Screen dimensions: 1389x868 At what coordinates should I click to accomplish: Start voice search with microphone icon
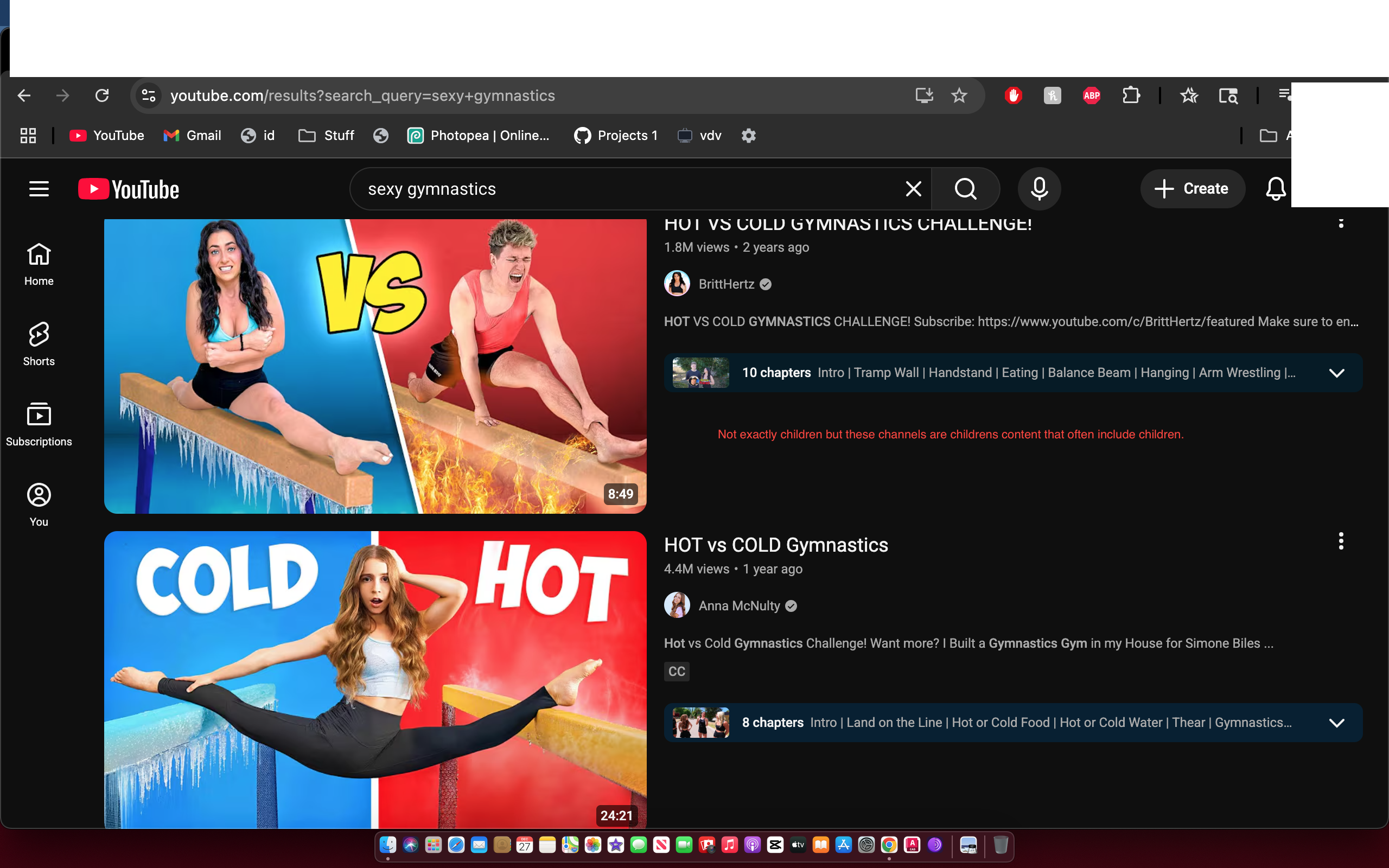click(1039, 189)
